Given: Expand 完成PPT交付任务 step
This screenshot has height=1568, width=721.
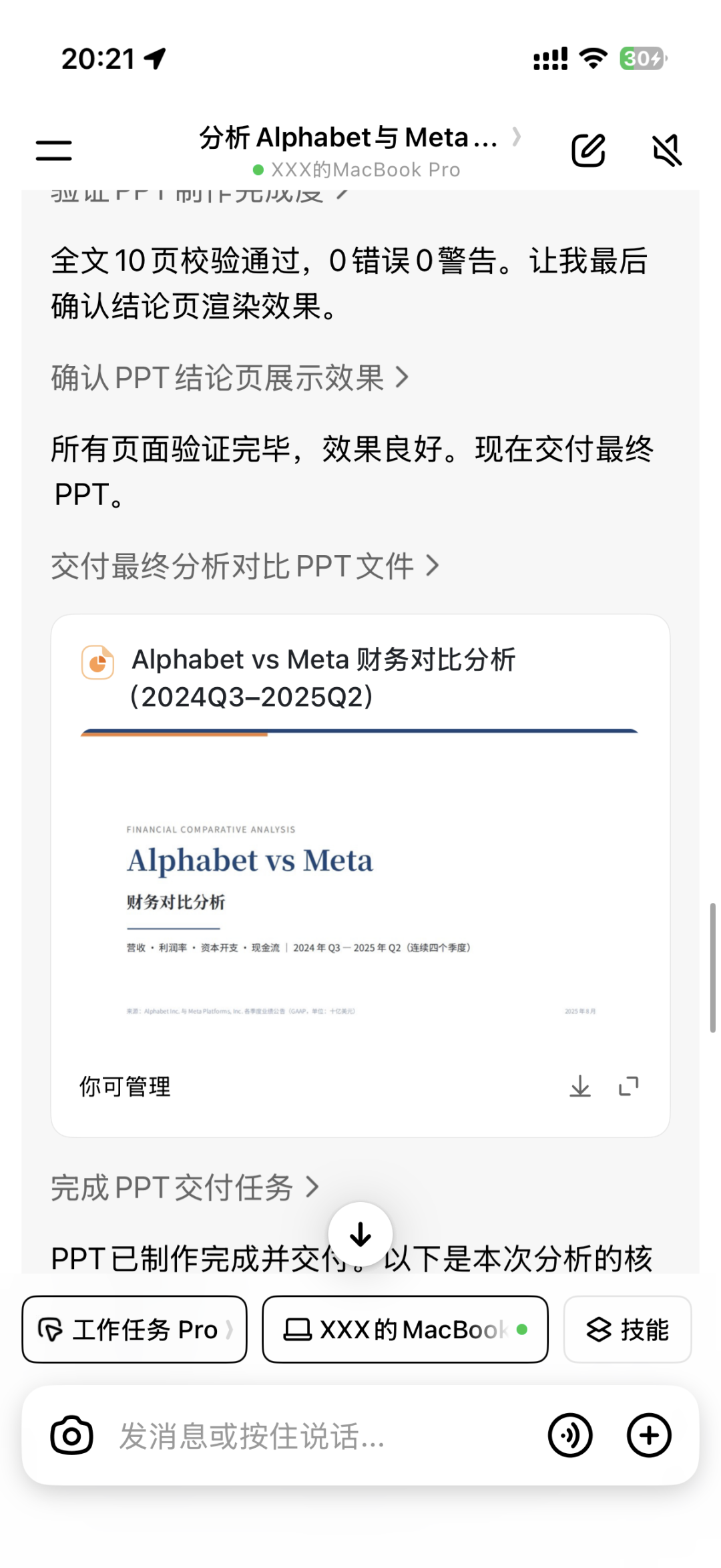Looking at the screenshot, I should point(185,1187).
